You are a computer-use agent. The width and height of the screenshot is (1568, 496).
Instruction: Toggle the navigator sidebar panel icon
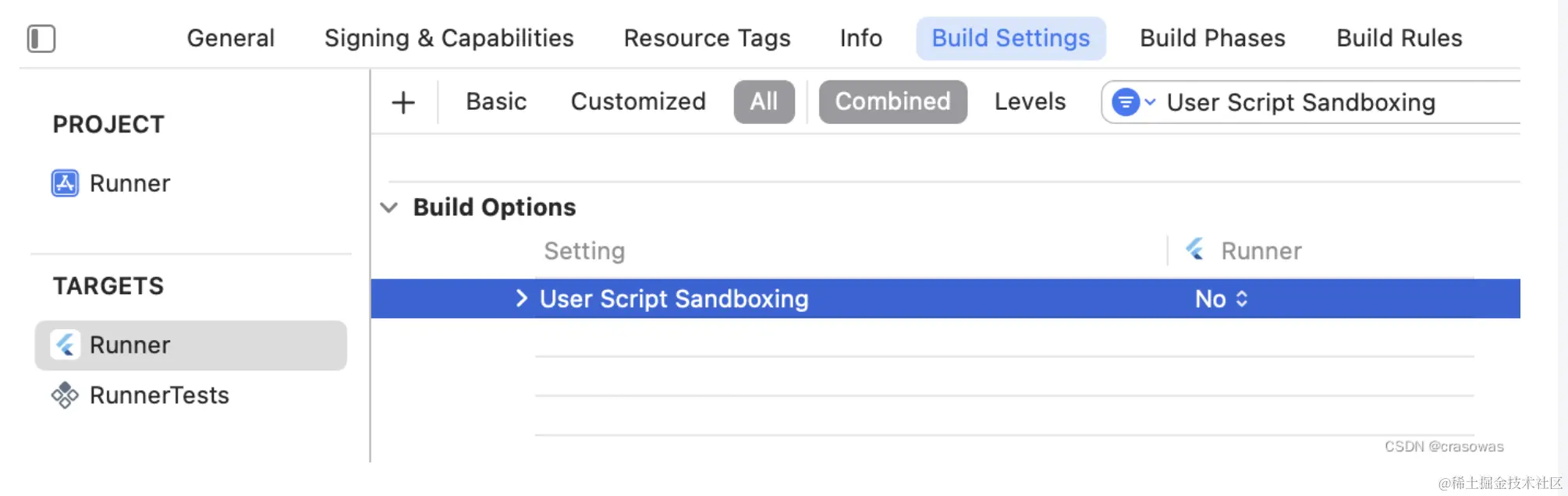pos(41,38)
